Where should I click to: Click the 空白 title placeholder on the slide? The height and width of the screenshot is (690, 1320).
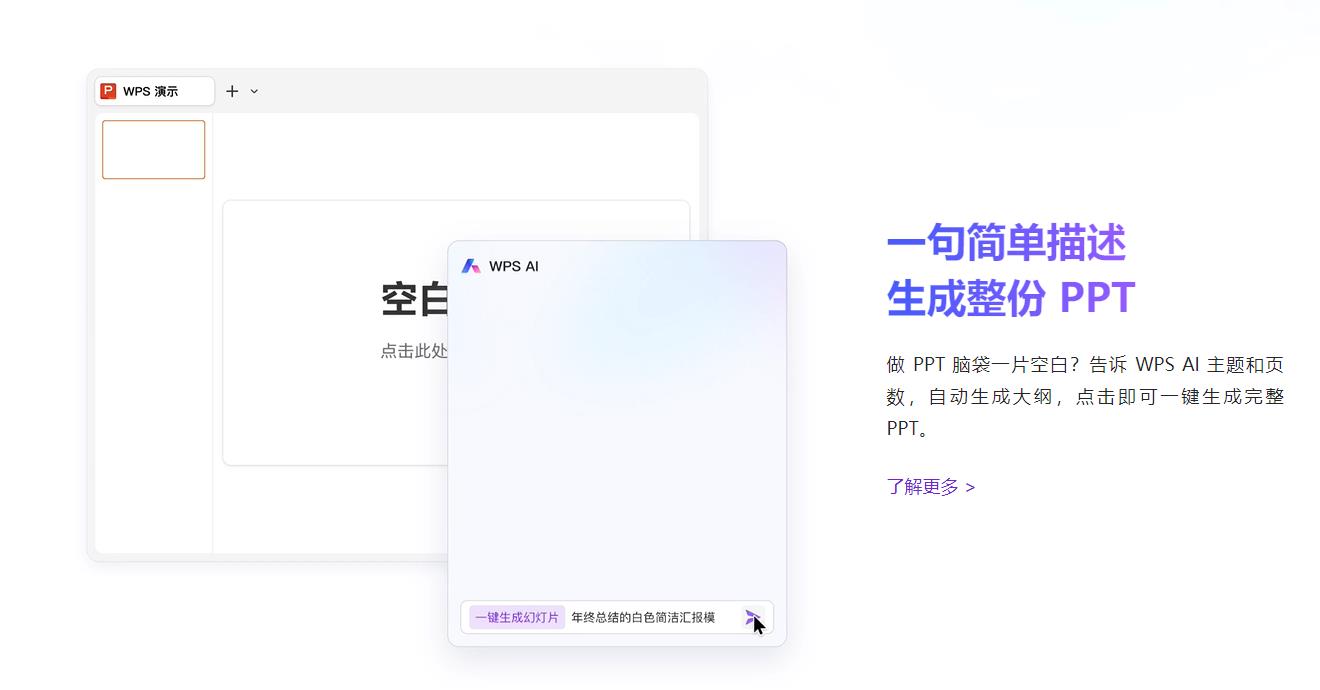[x=414, y=299]
